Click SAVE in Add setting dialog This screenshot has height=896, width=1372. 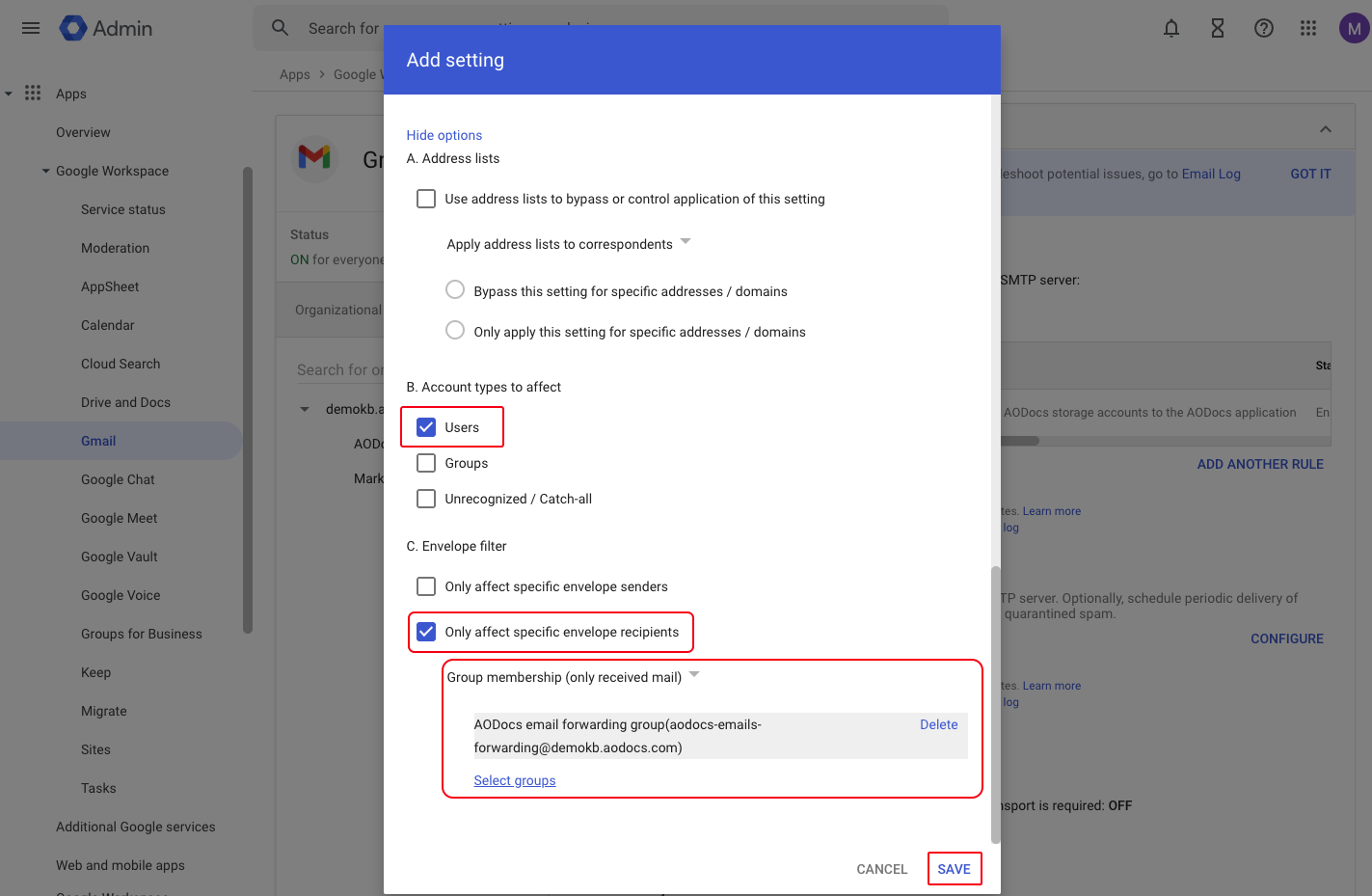[955, 869]
